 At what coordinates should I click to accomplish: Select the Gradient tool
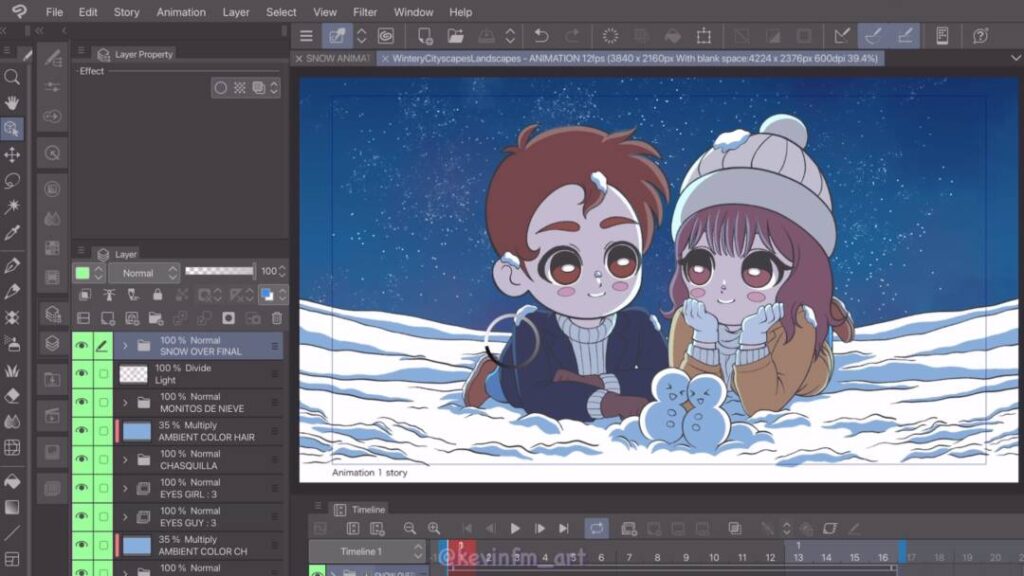point(12,507)
